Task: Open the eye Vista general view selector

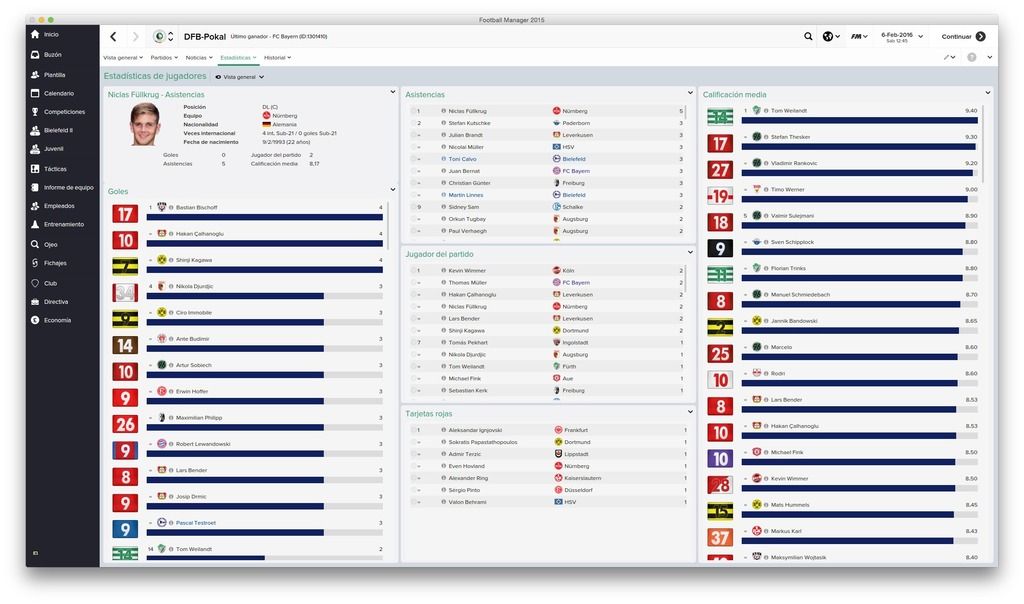Action: 240,77
